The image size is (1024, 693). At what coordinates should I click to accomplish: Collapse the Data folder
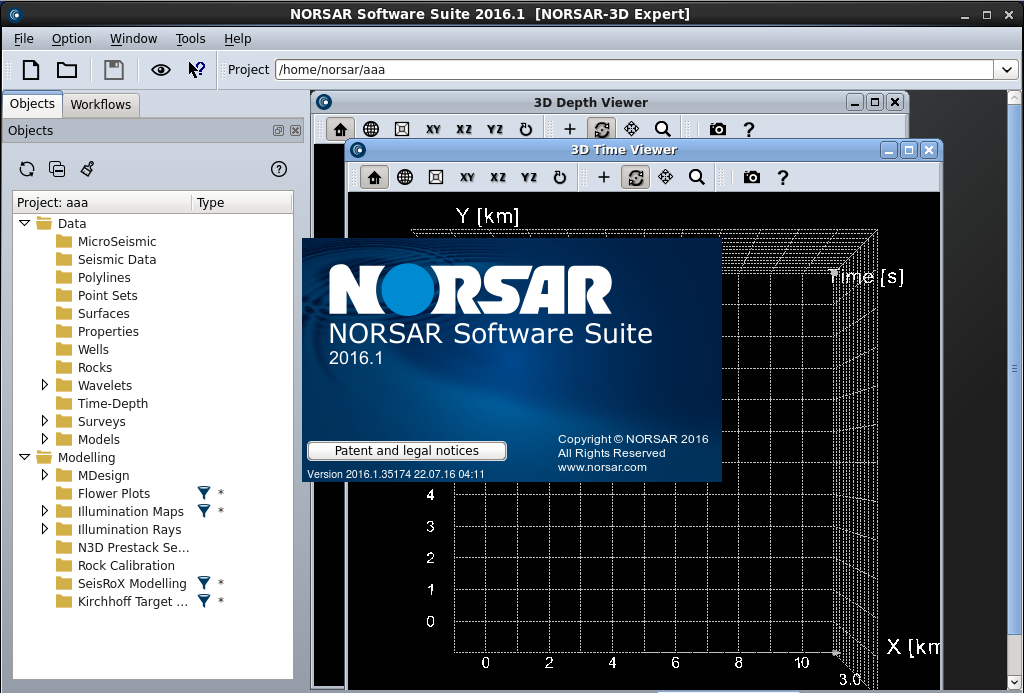(25, 223)
